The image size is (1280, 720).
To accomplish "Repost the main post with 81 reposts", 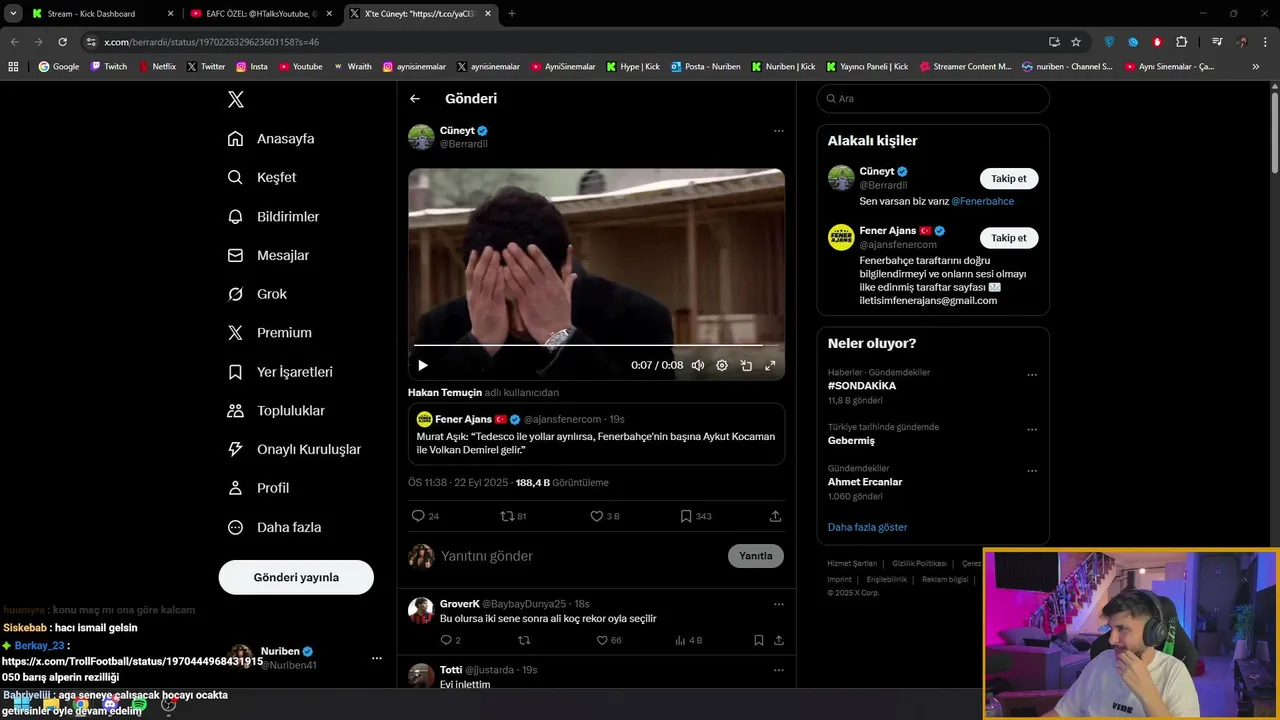I will 513,516.
